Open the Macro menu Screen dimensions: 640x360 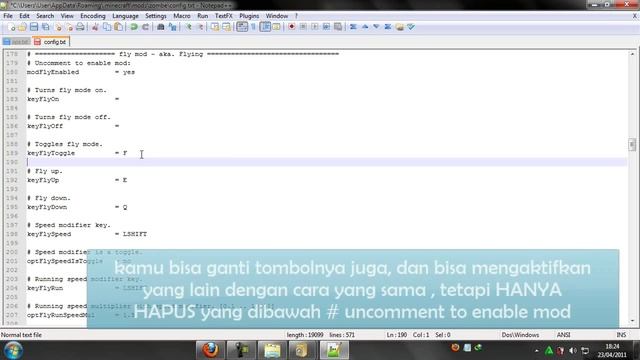(x=182, y=16)
